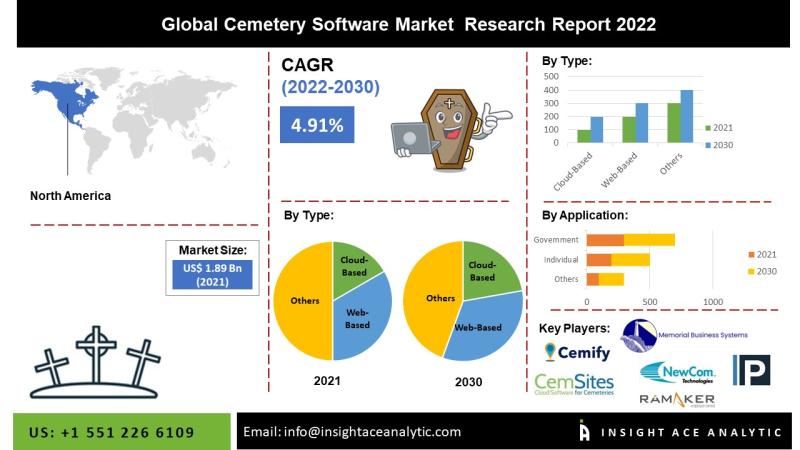Screen dimensions: 800x450
Task: Click the green 2021 Cloud-Based bar
Action: click(584, 136)
